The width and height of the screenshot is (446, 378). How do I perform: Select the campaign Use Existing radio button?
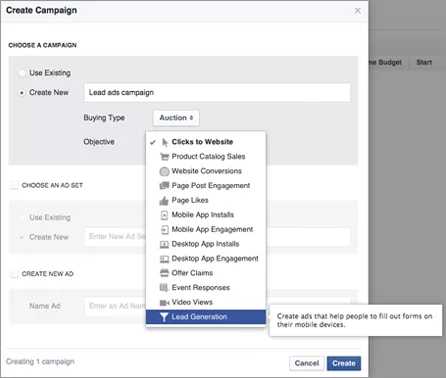pos(22,73)
